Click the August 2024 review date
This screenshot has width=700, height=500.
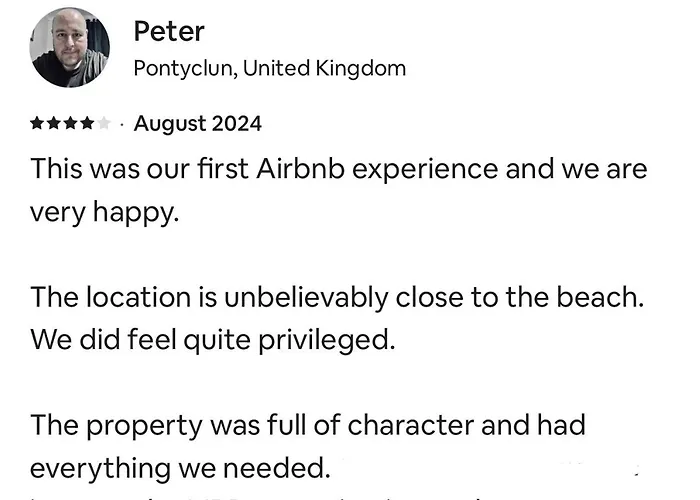coord(198,124)
